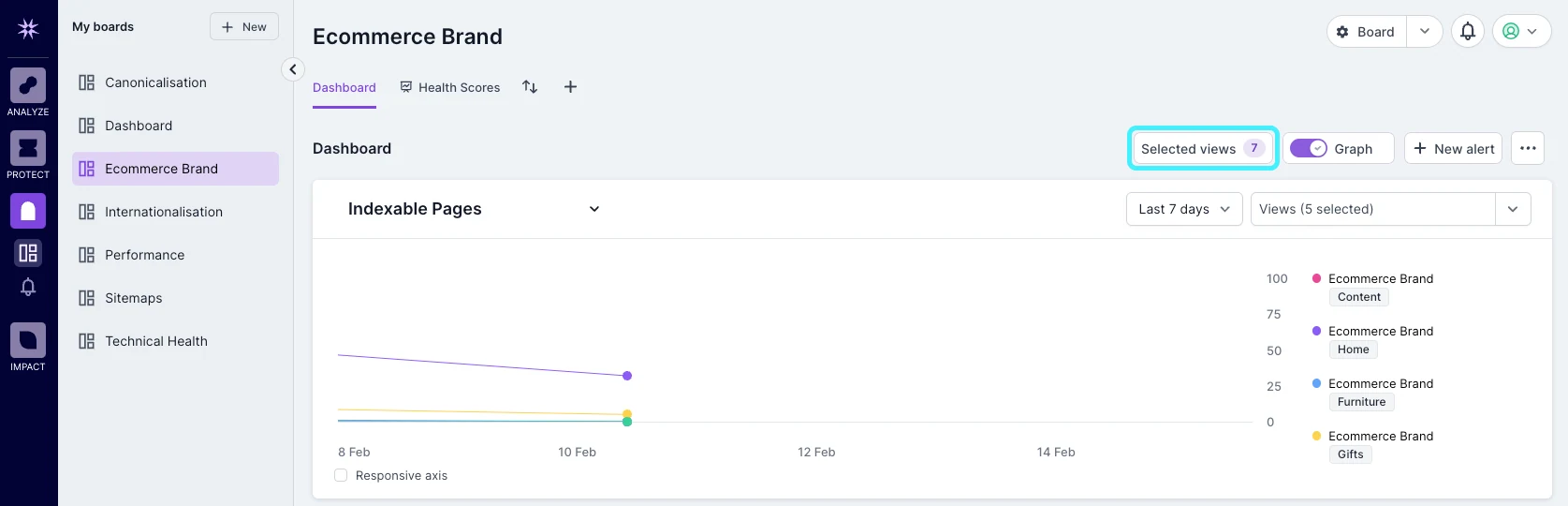Click the Board settings button
This screenshot has height=506, width=1568.
coord(1367,31)
